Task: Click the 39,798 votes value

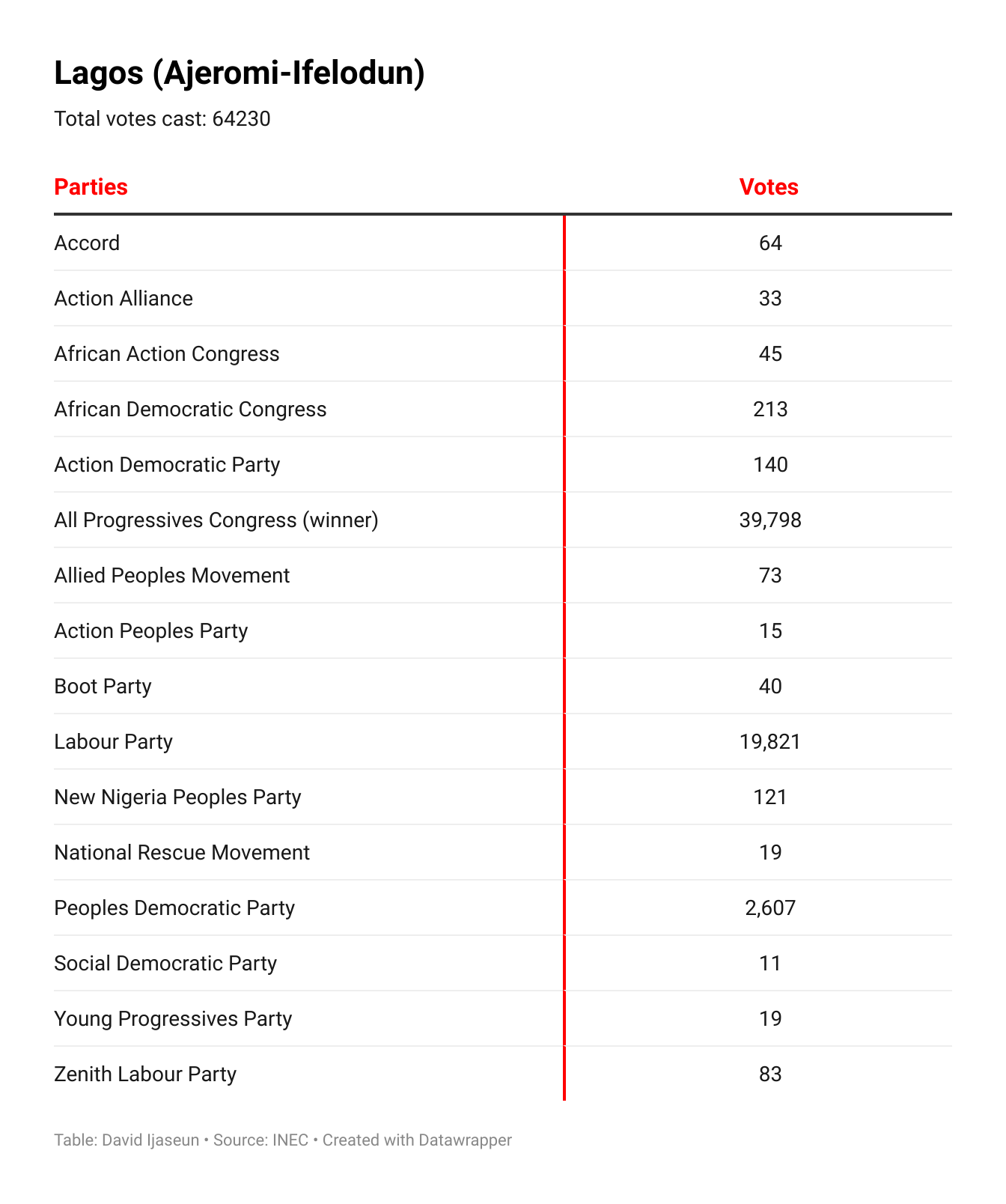Action: point(770,520)
